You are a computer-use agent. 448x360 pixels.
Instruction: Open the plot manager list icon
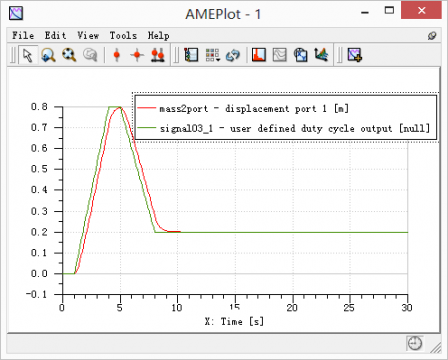(x=191, y=55)
